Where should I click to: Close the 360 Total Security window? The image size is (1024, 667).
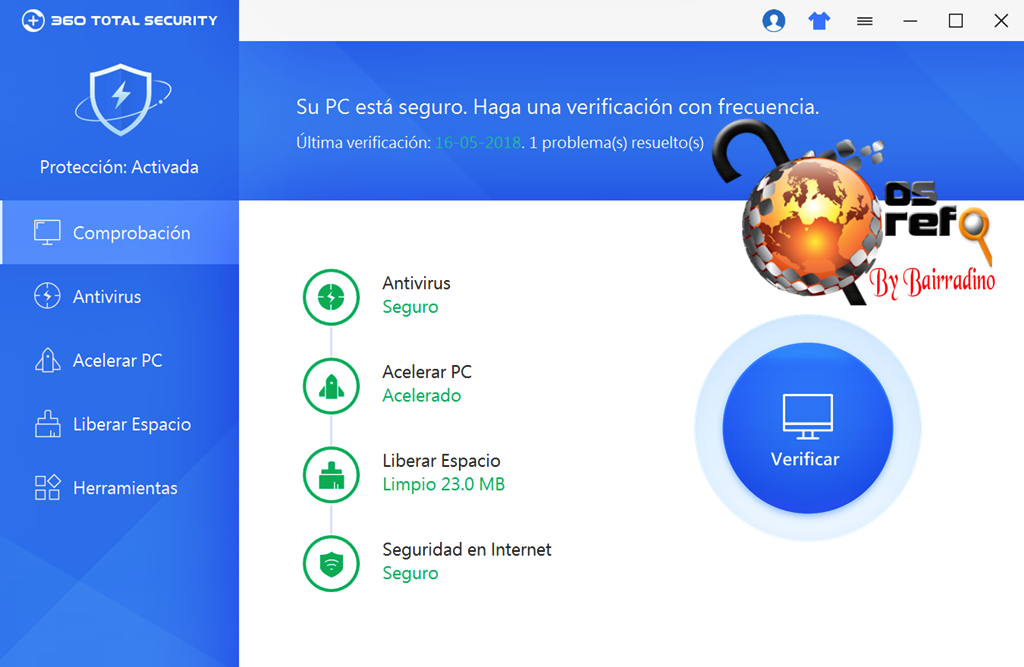click(x=1001, y=21)
